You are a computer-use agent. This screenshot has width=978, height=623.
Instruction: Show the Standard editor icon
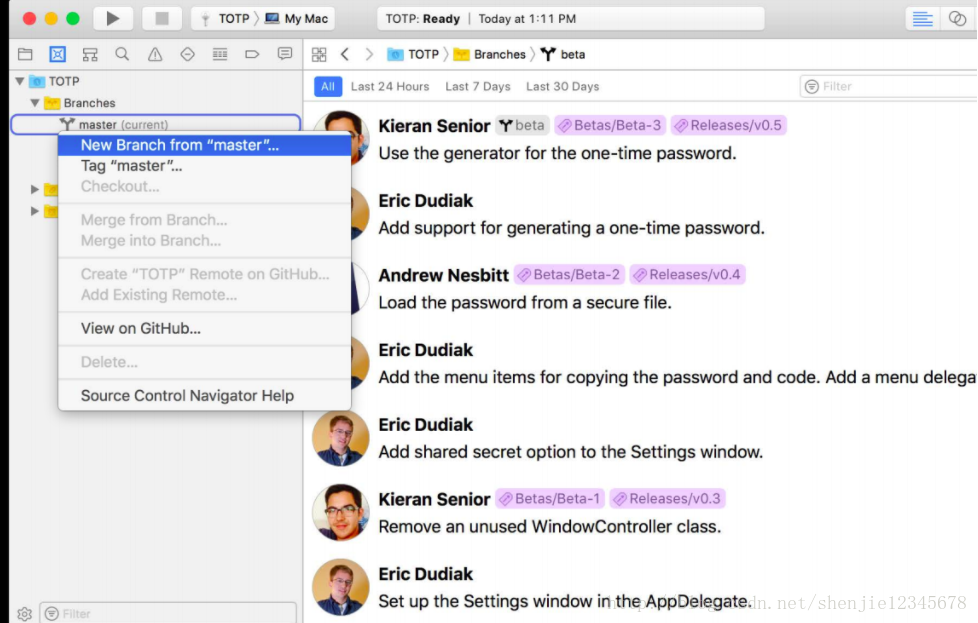coord(922,19)
